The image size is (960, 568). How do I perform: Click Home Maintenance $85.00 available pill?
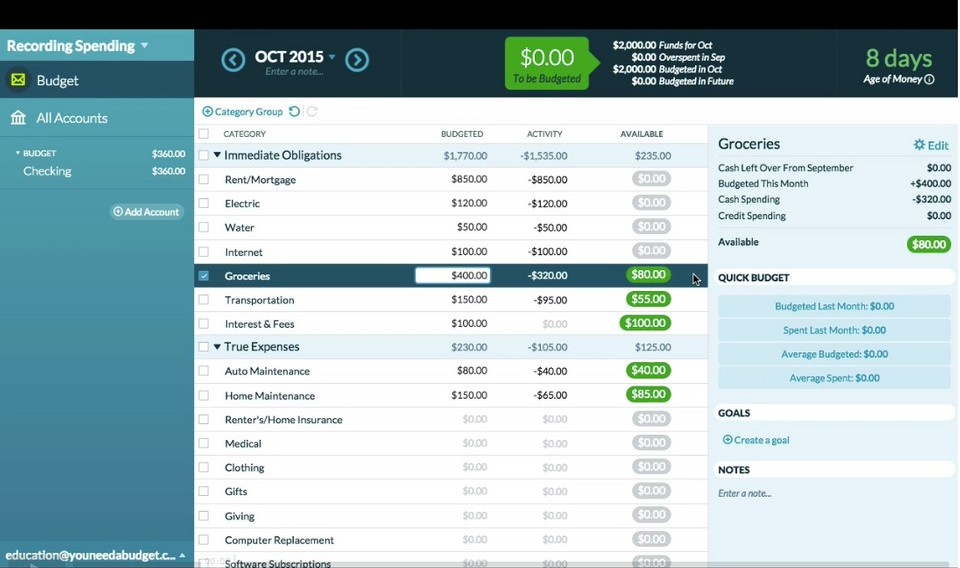(x=648, y=394)
